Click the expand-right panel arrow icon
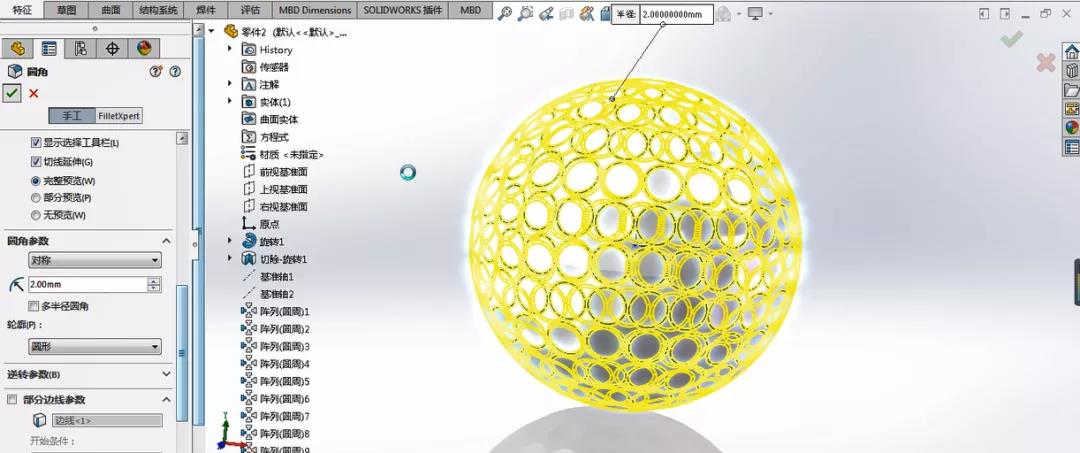The image size is (1080, 453). pos(1005,13)
